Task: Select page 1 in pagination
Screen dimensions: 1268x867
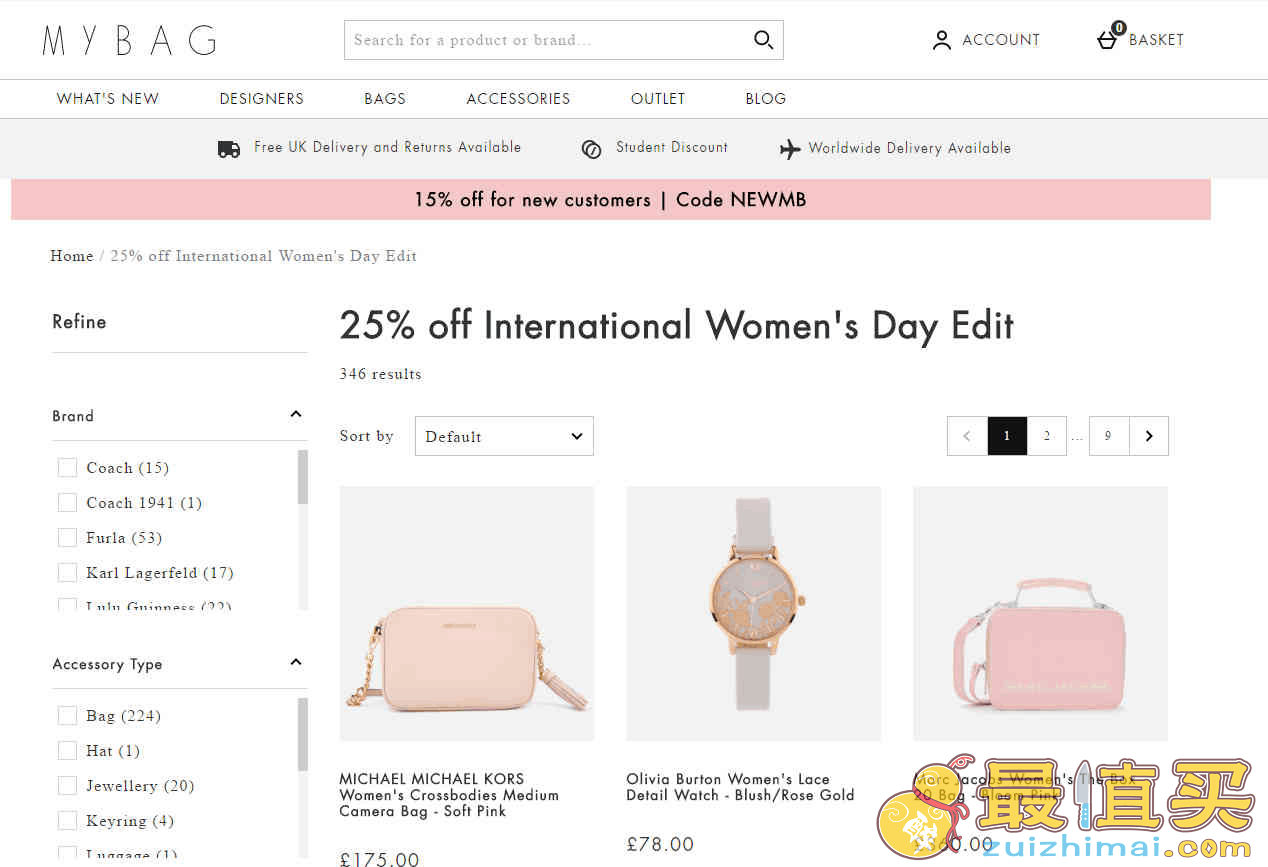Action: [x=1007, y=436]
